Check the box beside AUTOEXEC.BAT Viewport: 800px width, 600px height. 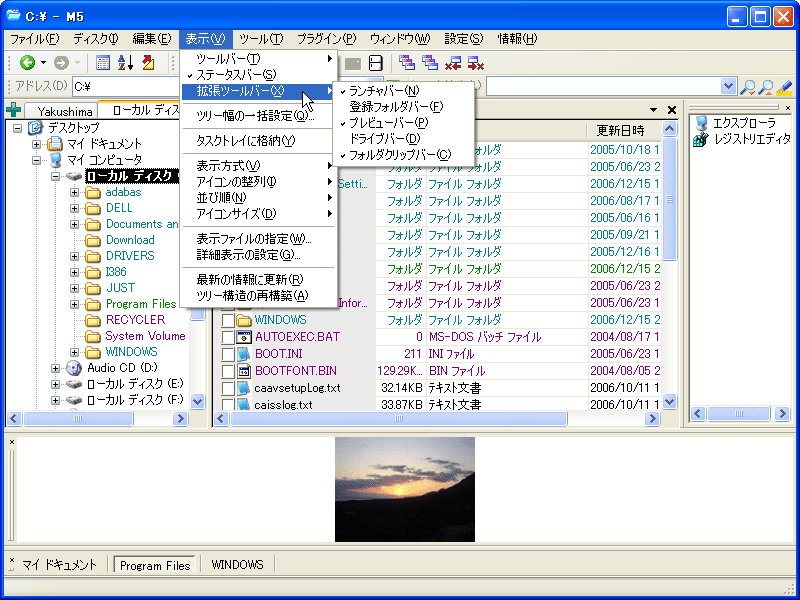[x=228, y=337]
